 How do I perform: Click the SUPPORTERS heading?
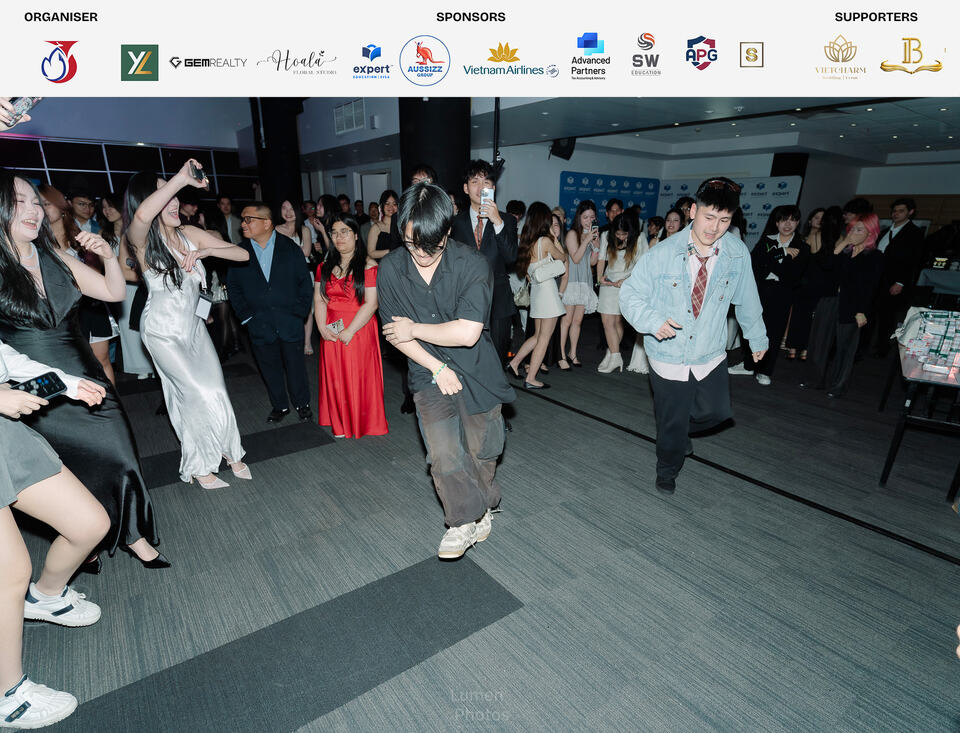876,17
